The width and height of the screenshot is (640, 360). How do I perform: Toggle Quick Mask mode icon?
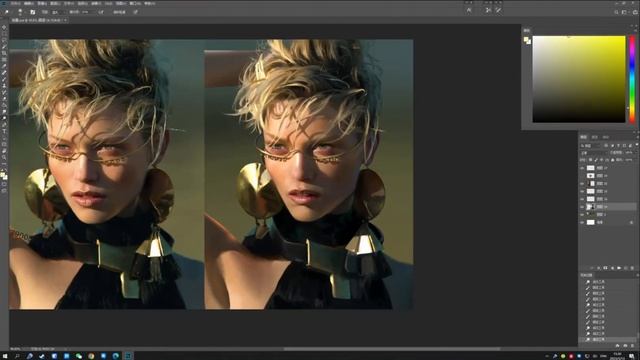(x=4, y=184)
